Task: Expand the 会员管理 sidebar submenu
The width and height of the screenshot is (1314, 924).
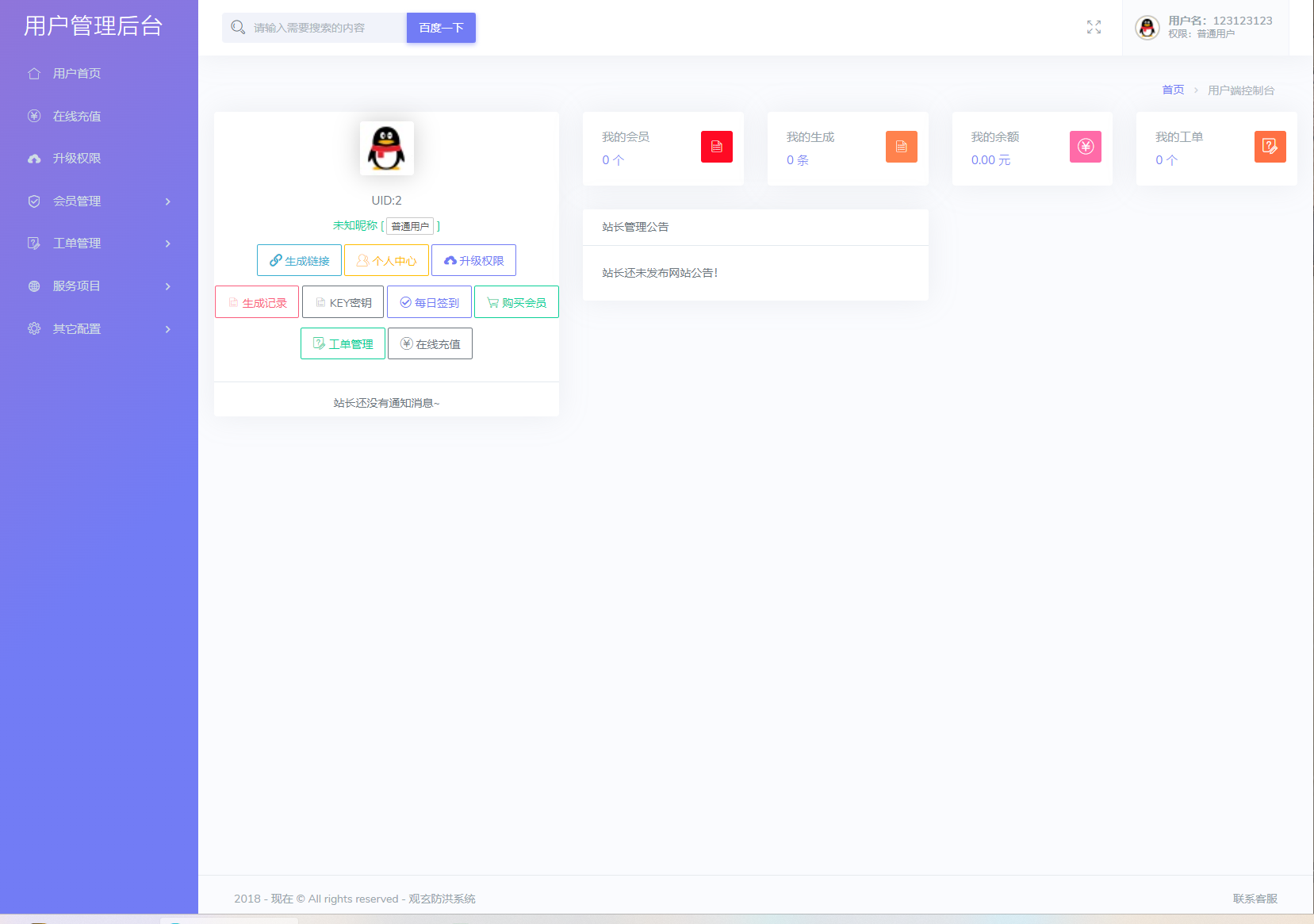Action: point(99,201)
